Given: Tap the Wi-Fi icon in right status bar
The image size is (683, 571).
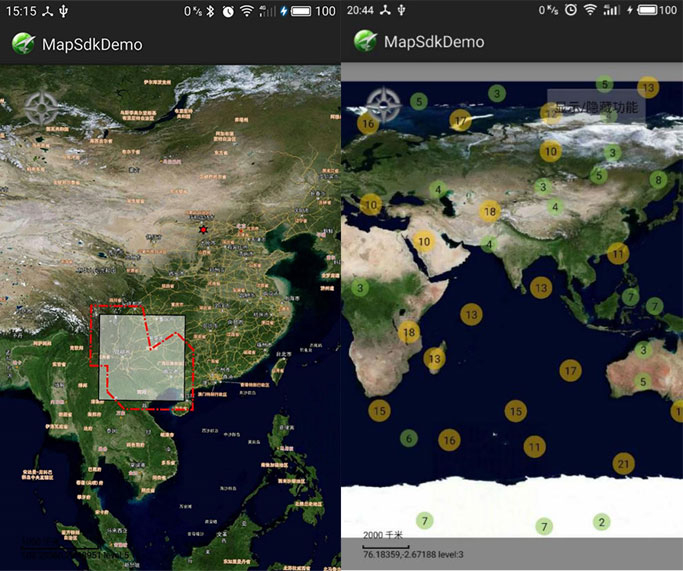Looking at the screenshot, I should pyautogui.click(x=590, y=10).
